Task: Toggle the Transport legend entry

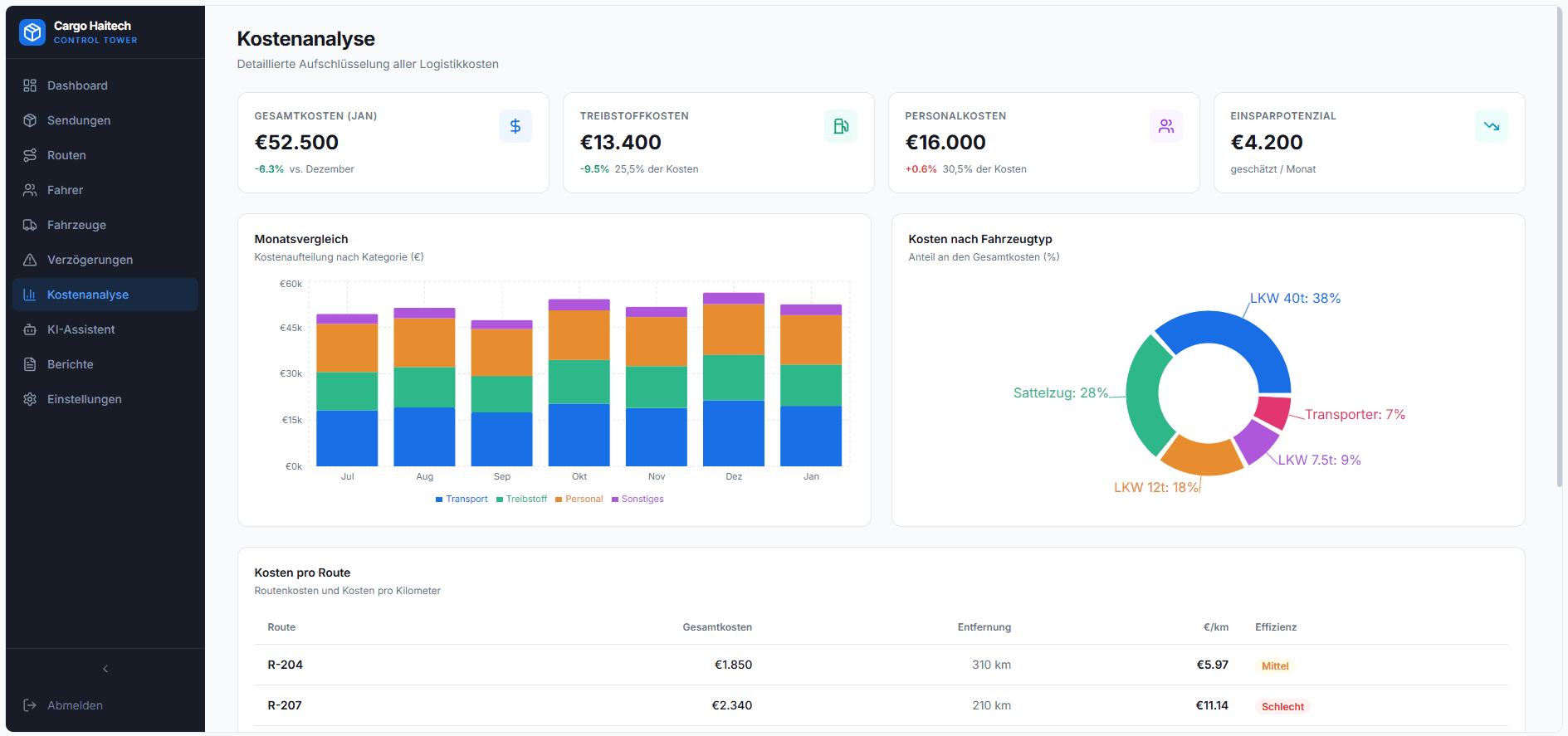Action: click(x=462, y=500)
